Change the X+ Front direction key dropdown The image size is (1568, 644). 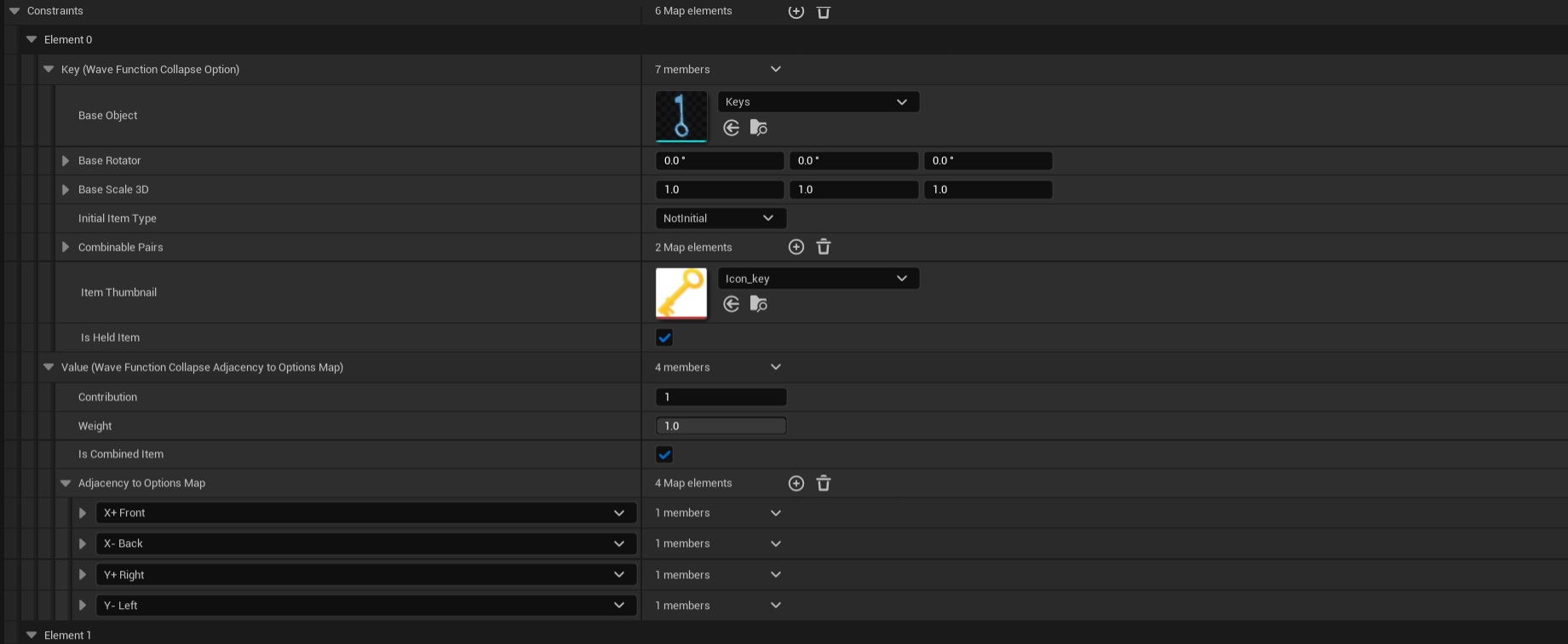[366, 513]
